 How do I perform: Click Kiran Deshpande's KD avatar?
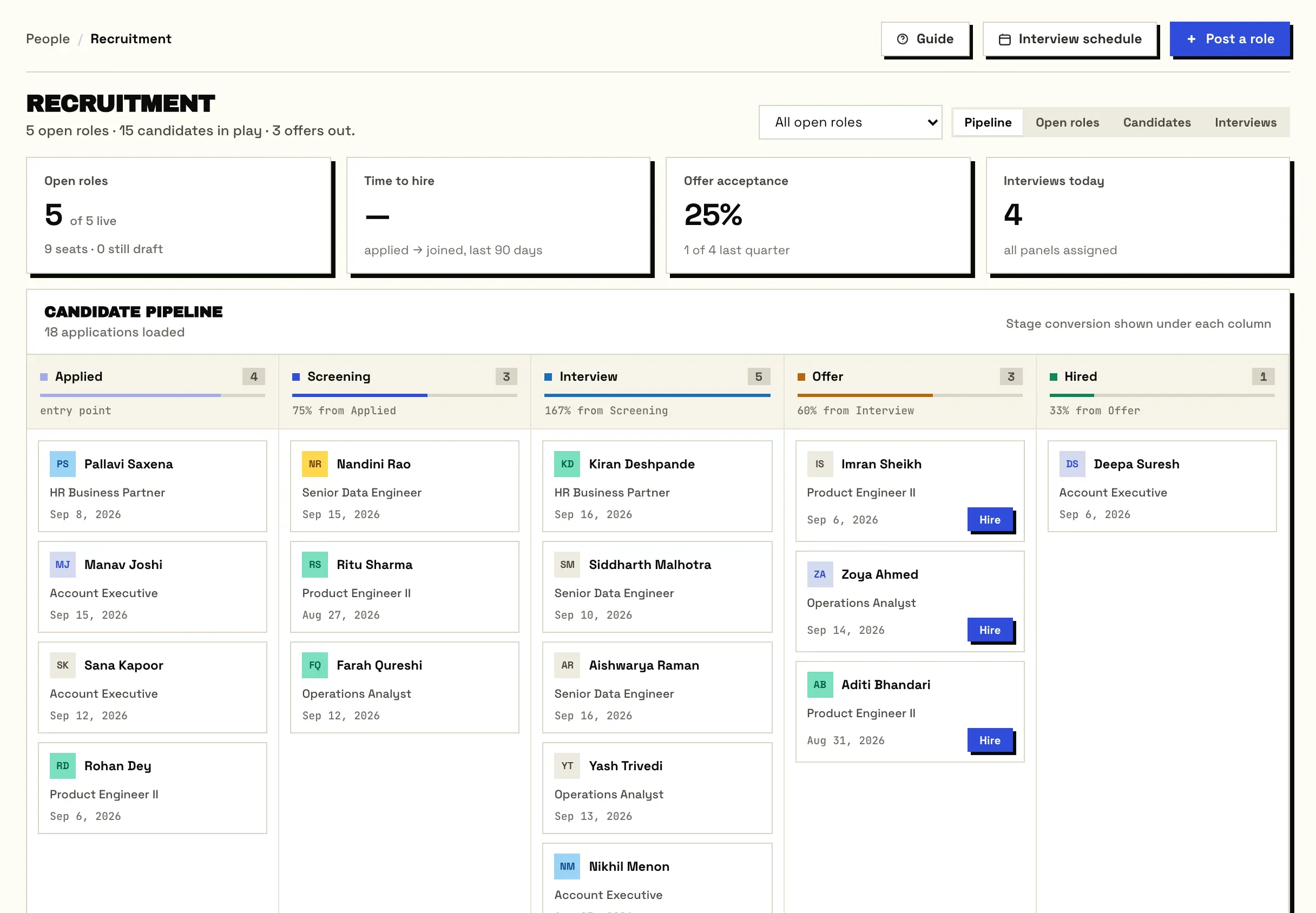[x=567, y=464]
